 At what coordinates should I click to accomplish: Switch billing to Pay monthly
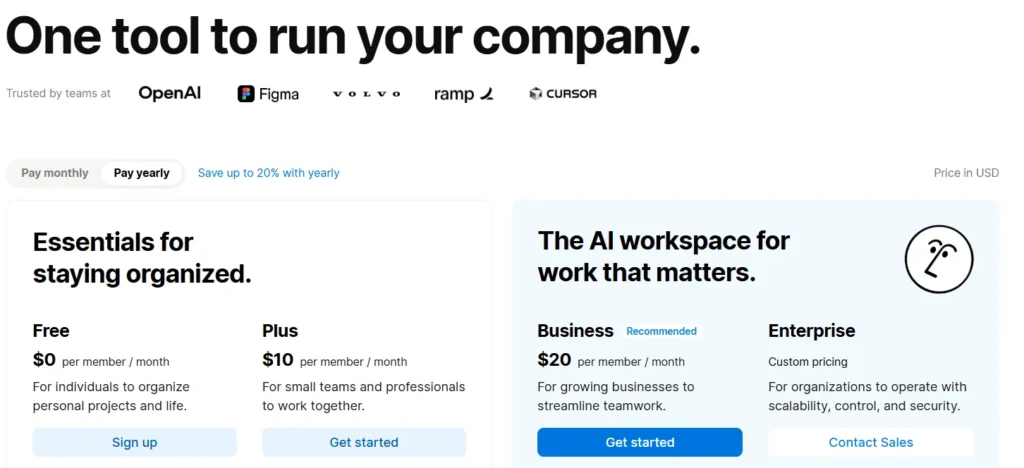click(x=55, y=173)
